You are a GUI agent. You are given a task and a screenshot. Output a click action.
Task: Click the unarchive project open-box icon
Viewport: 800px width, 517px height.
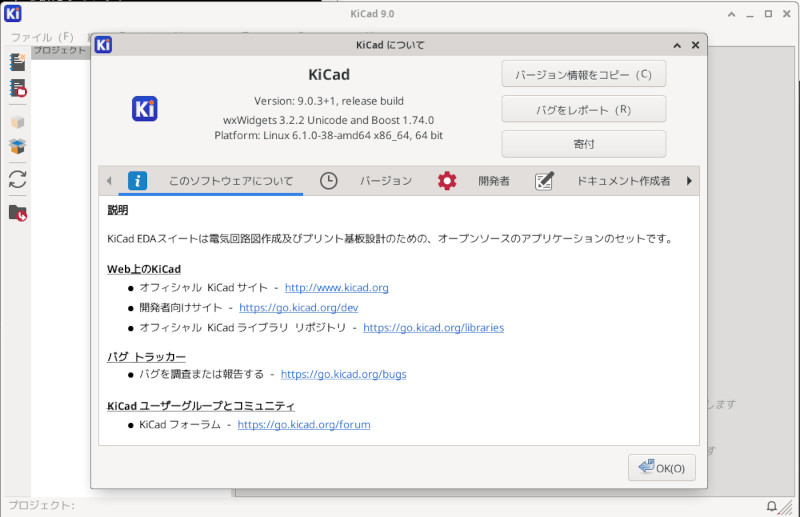coord(17,146)
